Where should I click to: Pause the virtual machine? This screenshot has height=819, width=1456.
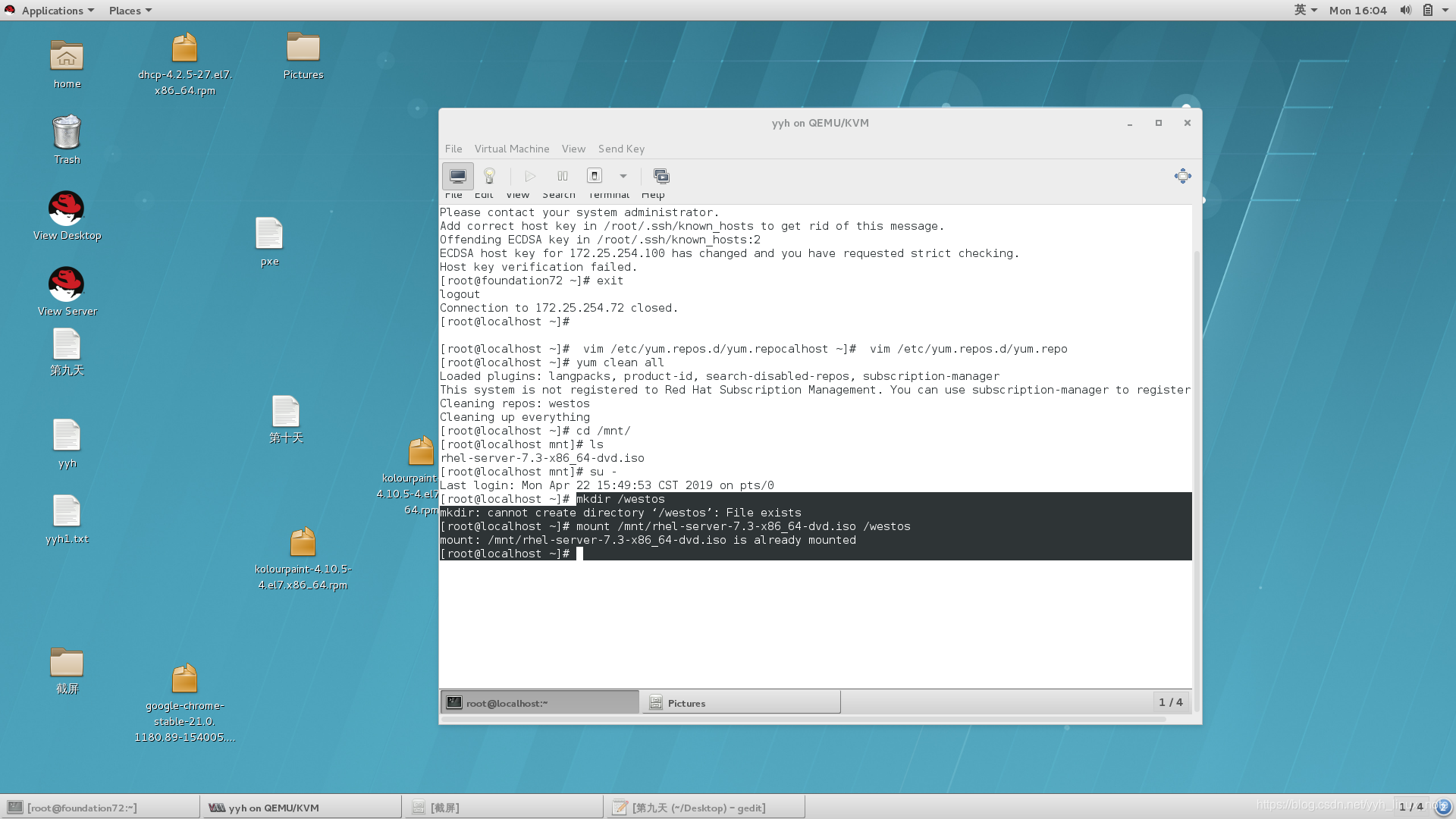pos(562,176)
